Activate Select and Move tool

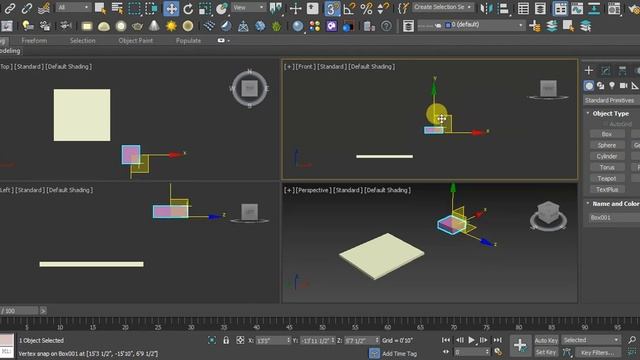[171, 8]
